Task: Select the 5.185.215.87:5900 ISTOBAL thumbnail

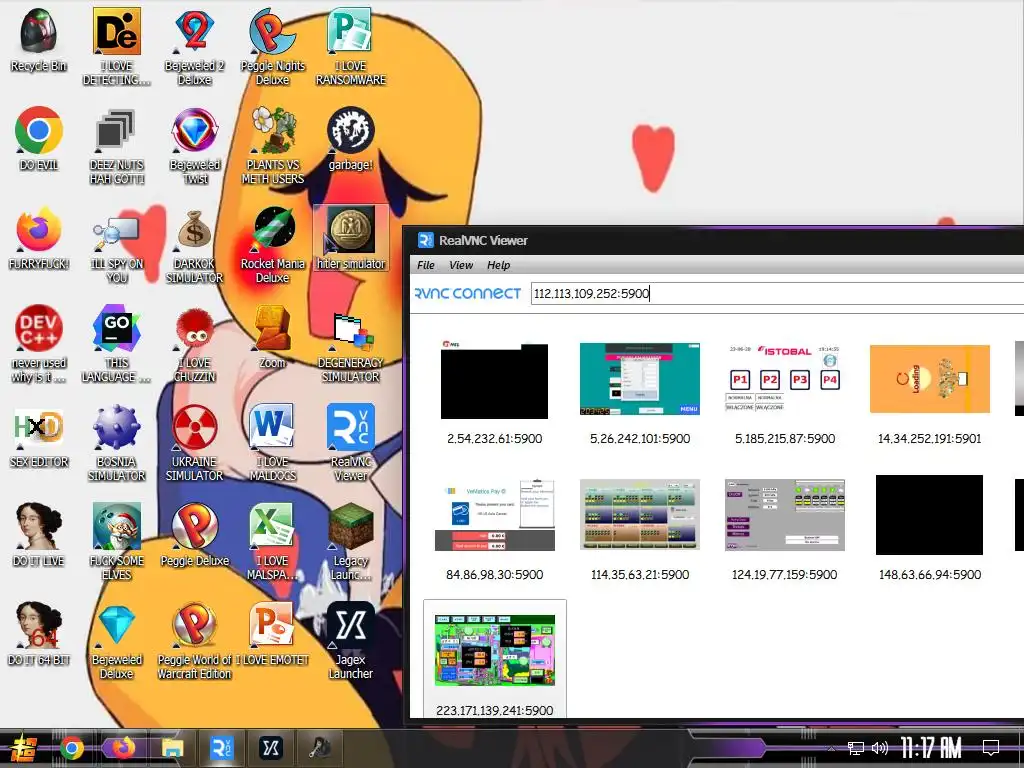Action: (x=785, y=379)
